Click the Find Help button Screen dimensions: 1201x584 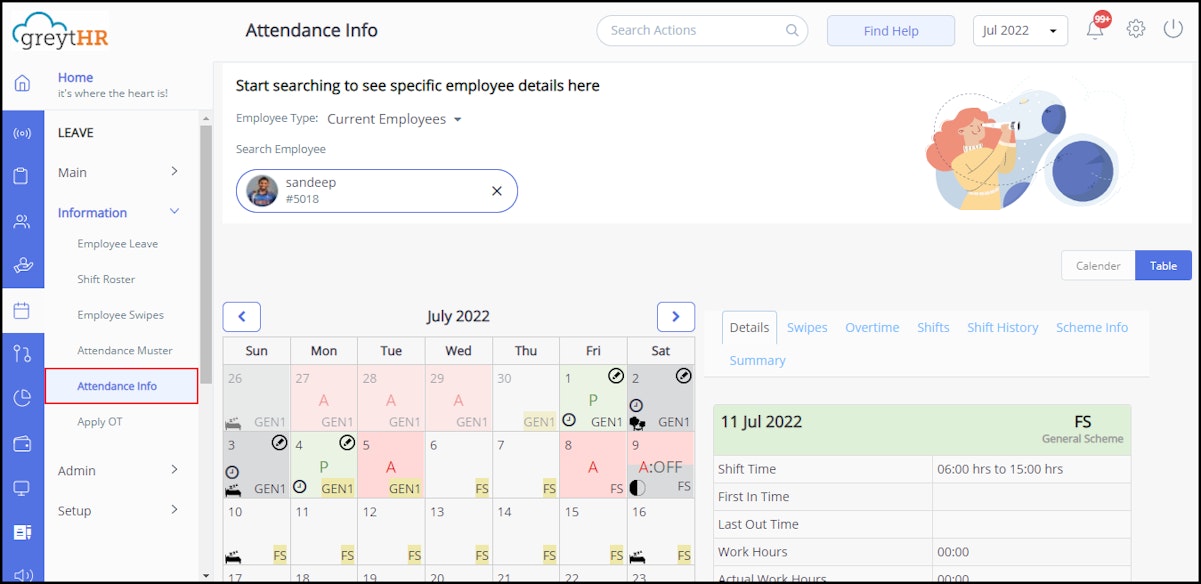coord(890,31)
